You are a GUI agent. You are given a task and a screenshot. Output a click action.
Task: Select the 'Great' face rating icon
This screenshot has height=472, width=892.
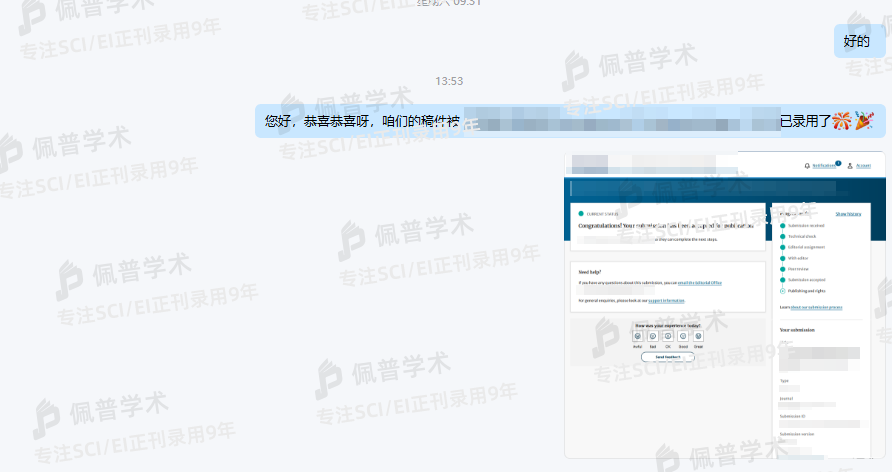(x=698, y=336)
